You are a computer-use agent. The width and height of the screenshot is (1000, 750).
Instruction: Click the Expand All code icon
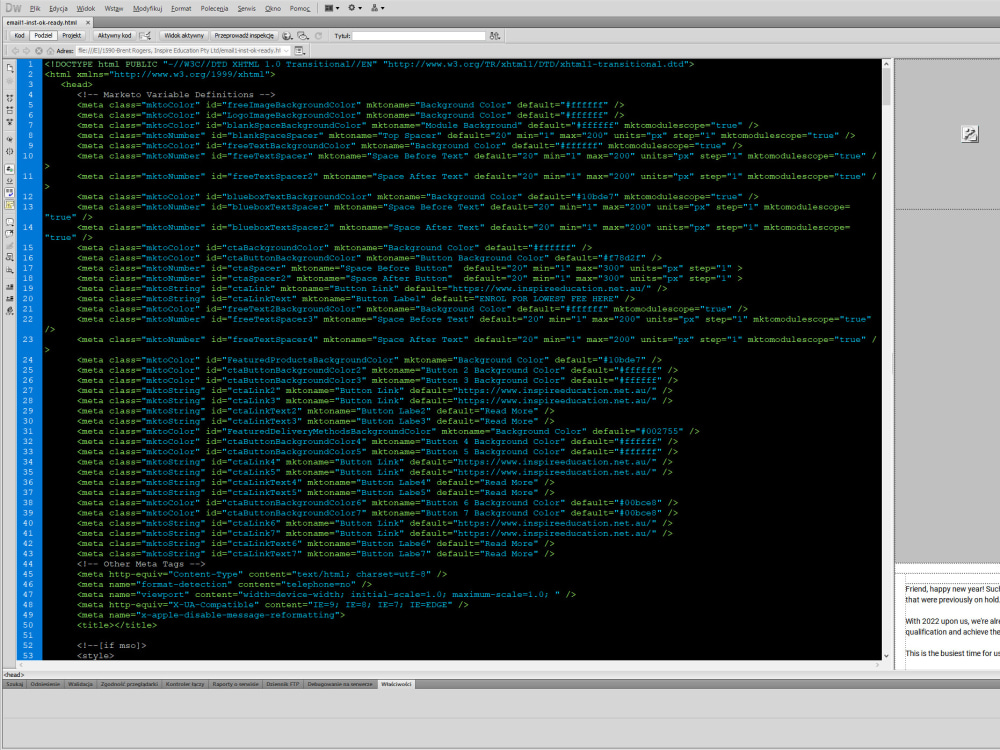pyautogui.click(x=10, y=121)
